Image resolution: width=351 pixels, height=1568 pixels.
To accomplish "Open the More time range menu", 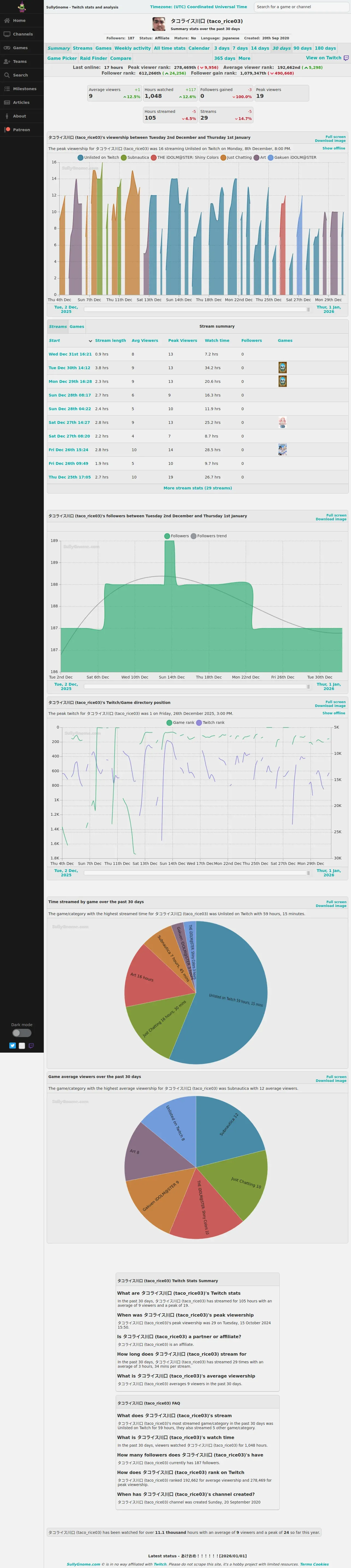I will [x=244, y=58].
